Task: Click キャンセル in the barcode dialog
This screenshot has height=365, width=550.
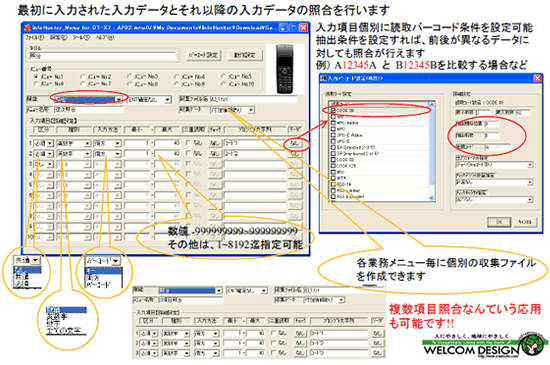Action: point(525,222)
